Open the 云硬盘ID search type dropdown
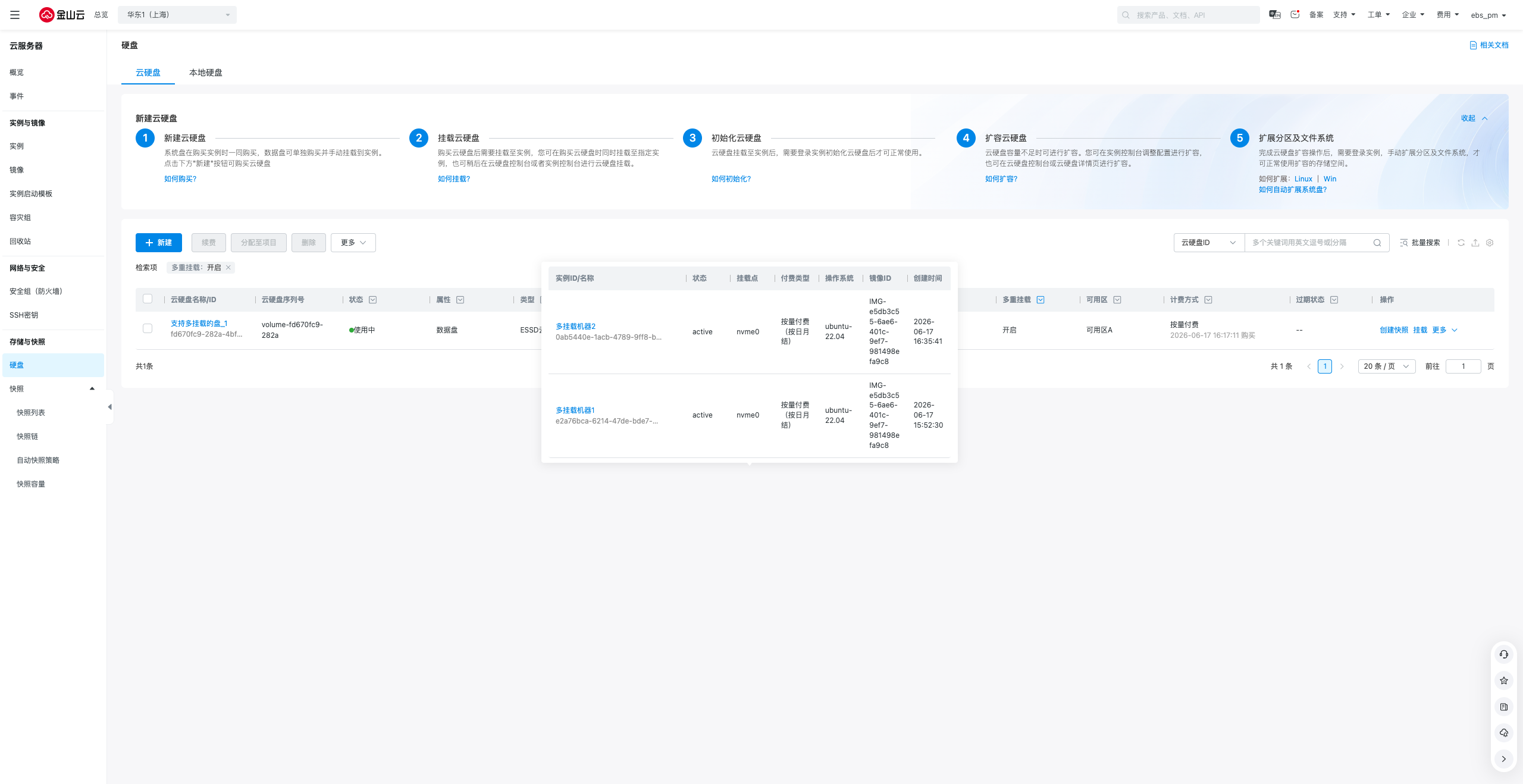 point(1209,243)
